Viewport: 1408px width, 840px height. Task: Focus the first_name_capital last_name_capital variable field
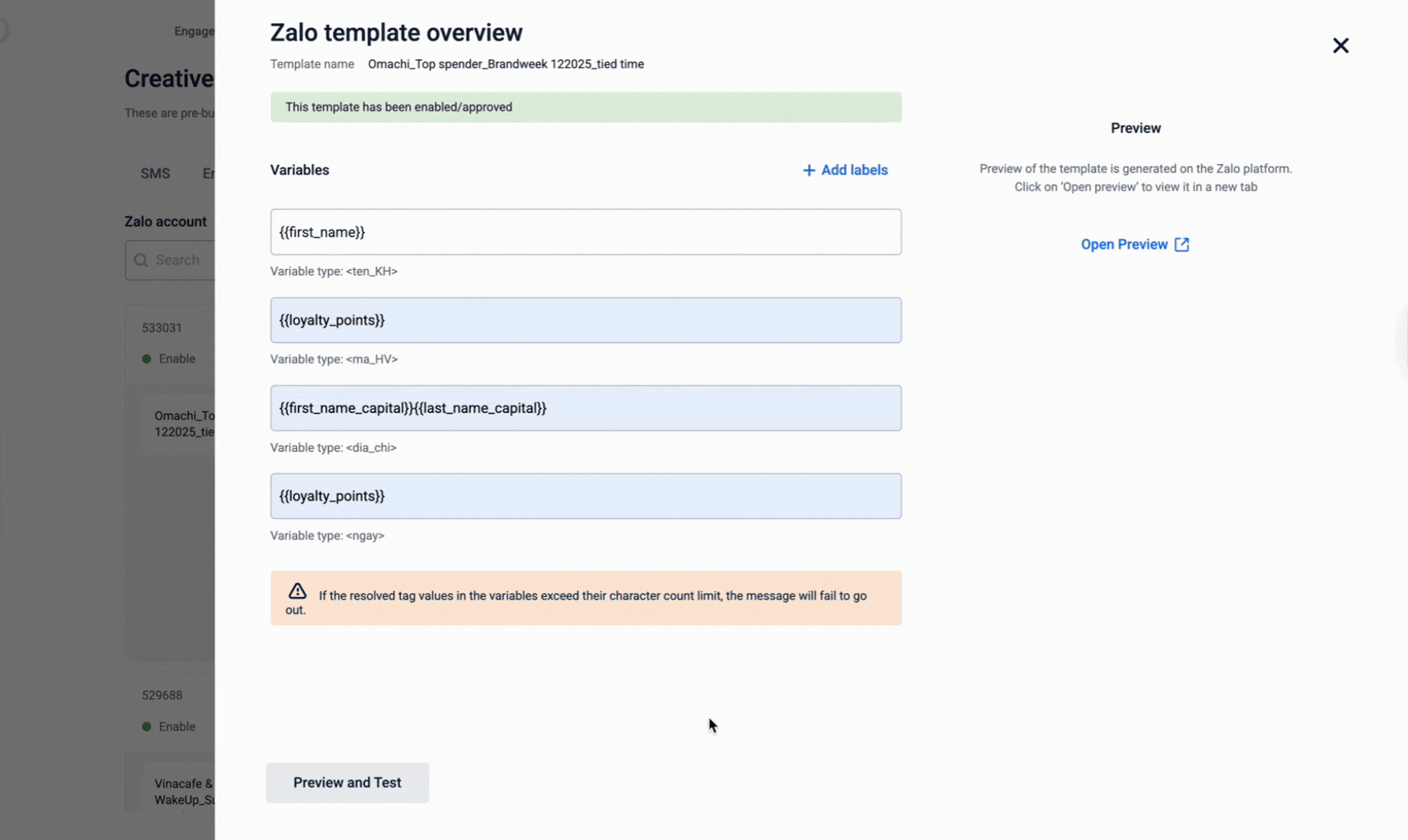click(586, 408)
